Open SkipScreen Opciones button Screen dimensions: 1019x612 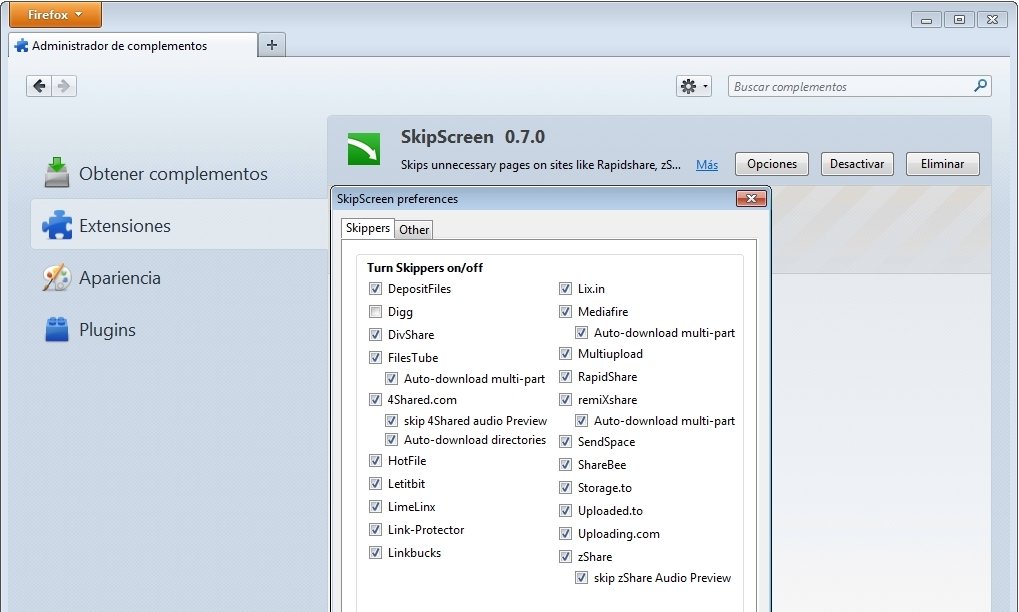point(771,164)
